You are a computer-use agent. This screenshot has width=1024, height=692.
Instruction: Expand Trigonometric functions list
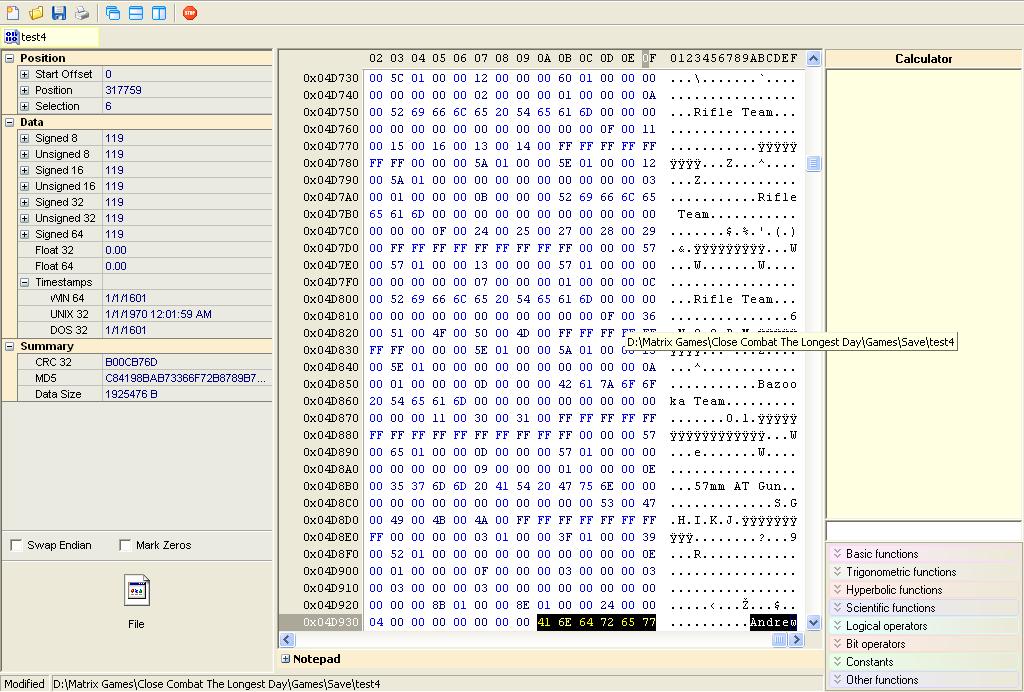[923, 572]
